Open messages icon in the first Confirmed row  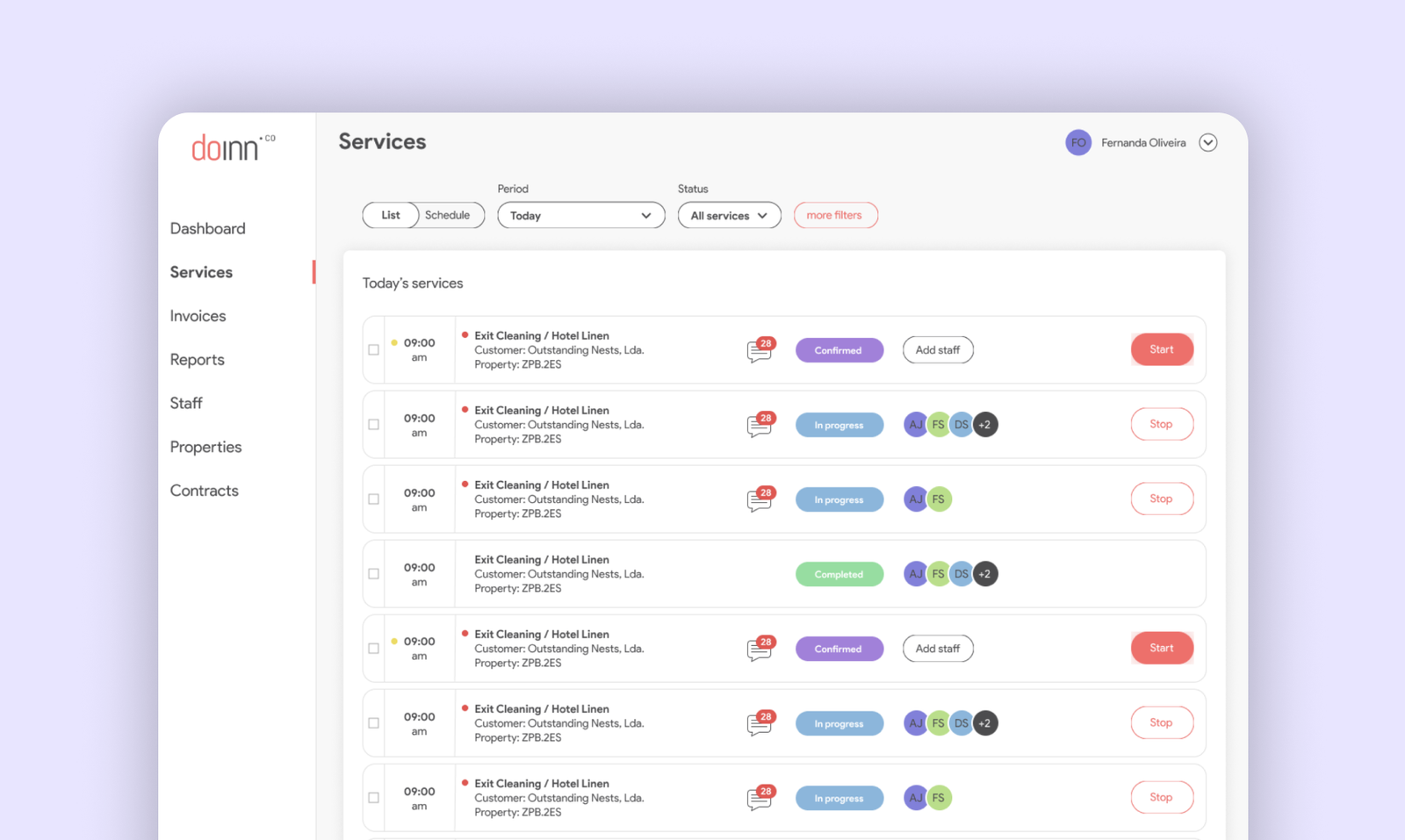pyautogui.click(x=760, y=350)
